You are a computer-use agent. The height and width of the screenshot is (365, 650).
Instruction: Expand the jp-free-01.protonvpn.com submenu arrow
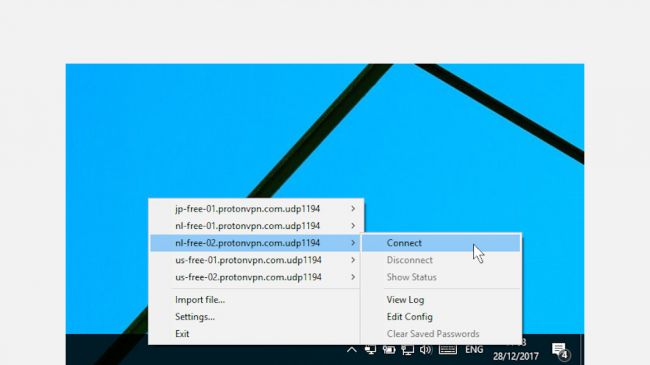click(353, 209)
